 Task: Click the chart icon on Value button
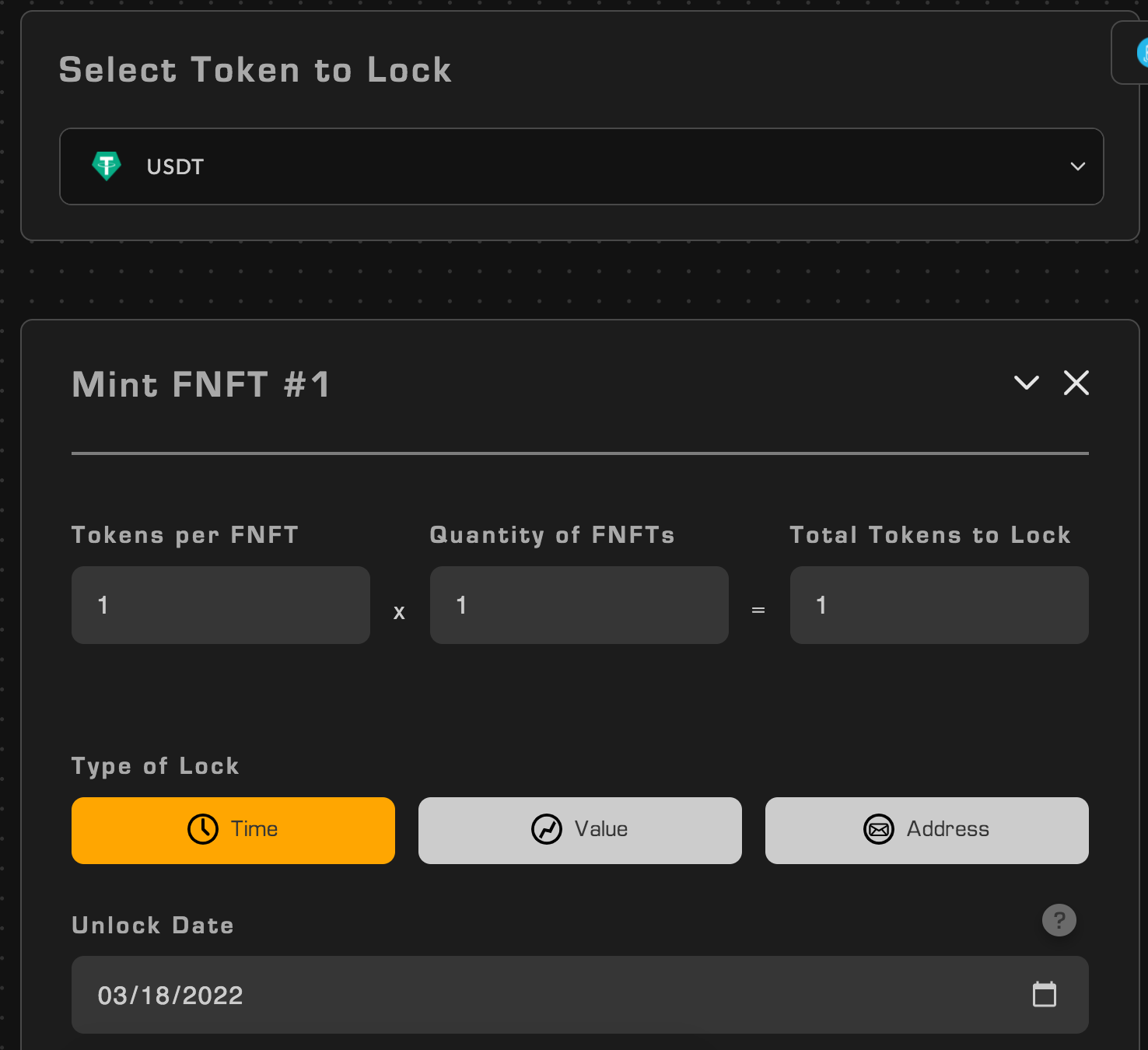[547, 829]
